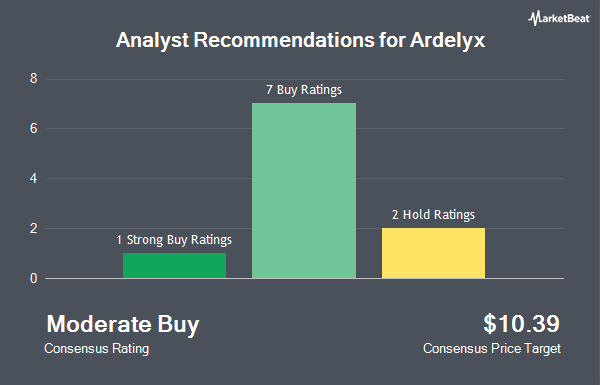Click the y-axis label 6
The width and height of the screenshot is (600, 385).
point(34,129)
